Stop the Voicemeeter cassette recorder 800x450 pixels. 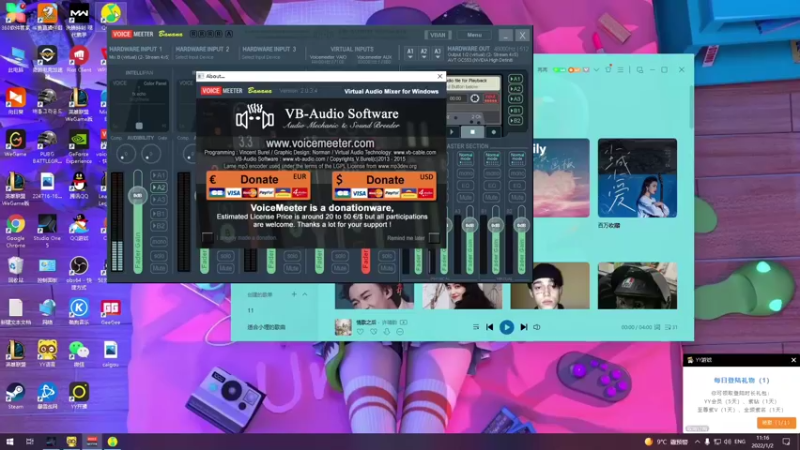[x=472, y=132]
